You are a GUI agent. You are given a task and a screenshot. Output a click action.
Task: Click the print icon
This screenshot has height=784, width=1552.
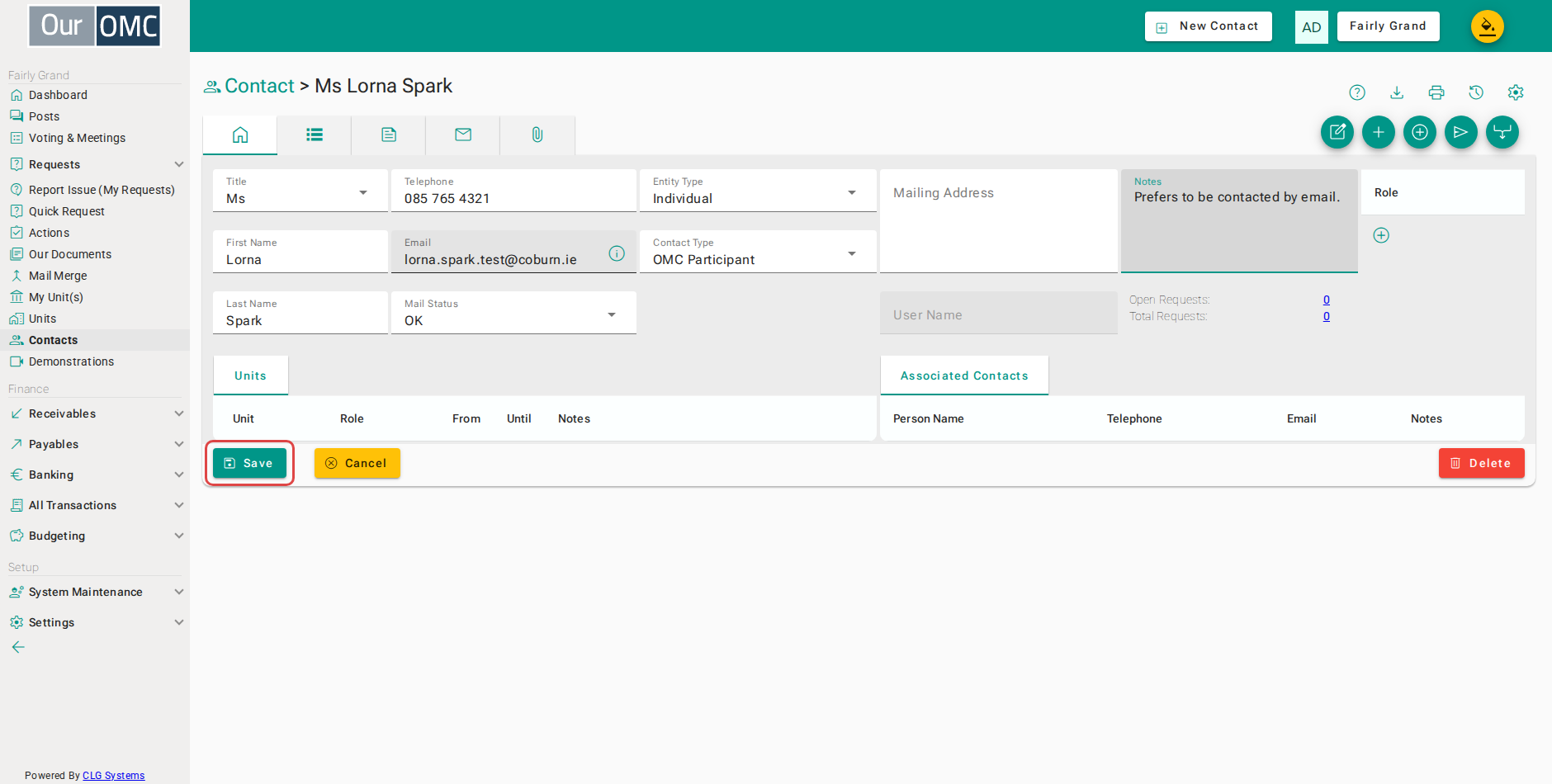(1436, 92)
